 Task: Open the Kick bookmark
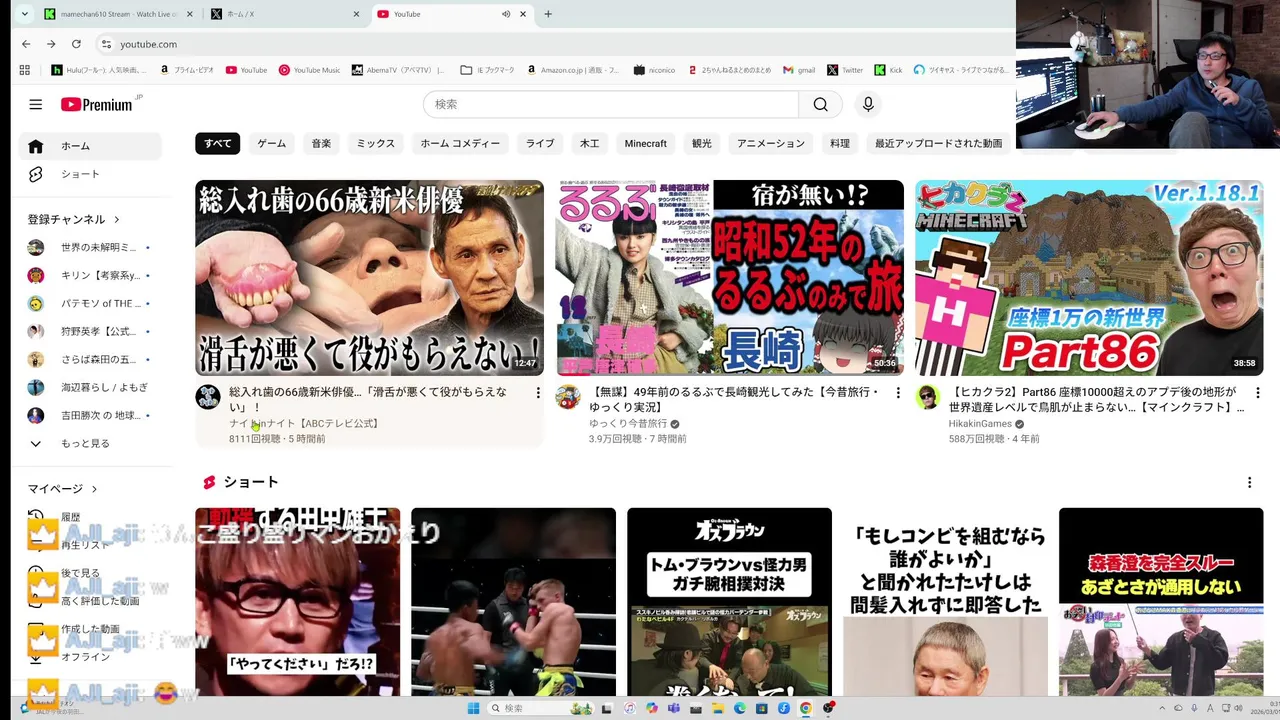click(x=888, y=70)
